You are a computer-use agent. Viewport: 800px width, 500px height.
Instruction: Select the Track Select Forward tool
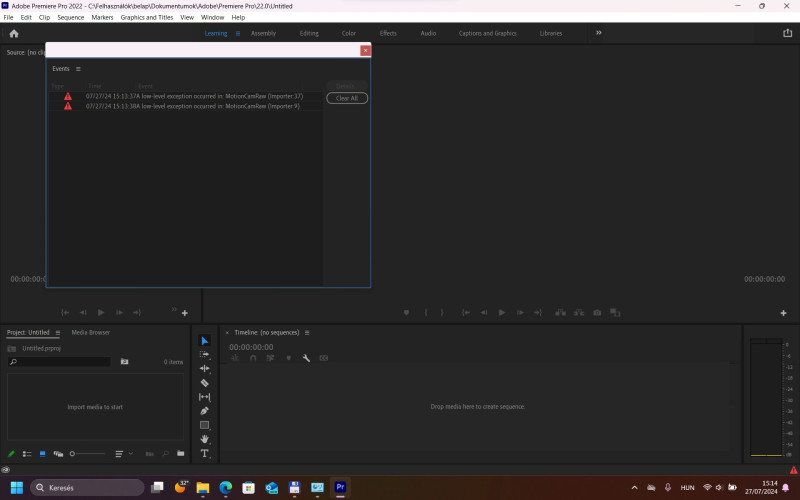coord(205,354)
